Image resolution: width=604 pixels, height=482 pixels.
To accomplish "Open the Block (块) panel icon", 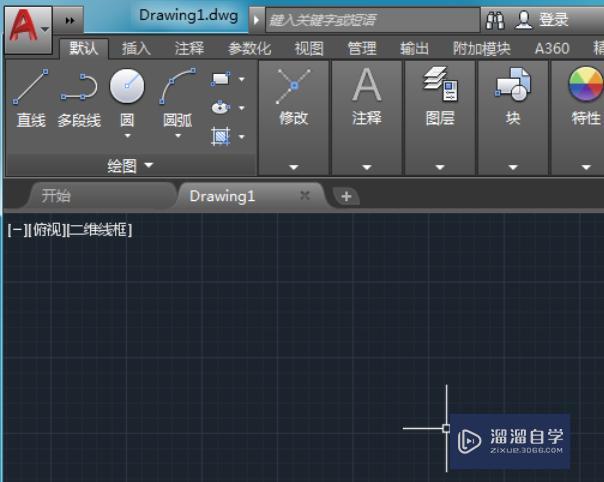I will pyautogui.click(x=513, y=83).
